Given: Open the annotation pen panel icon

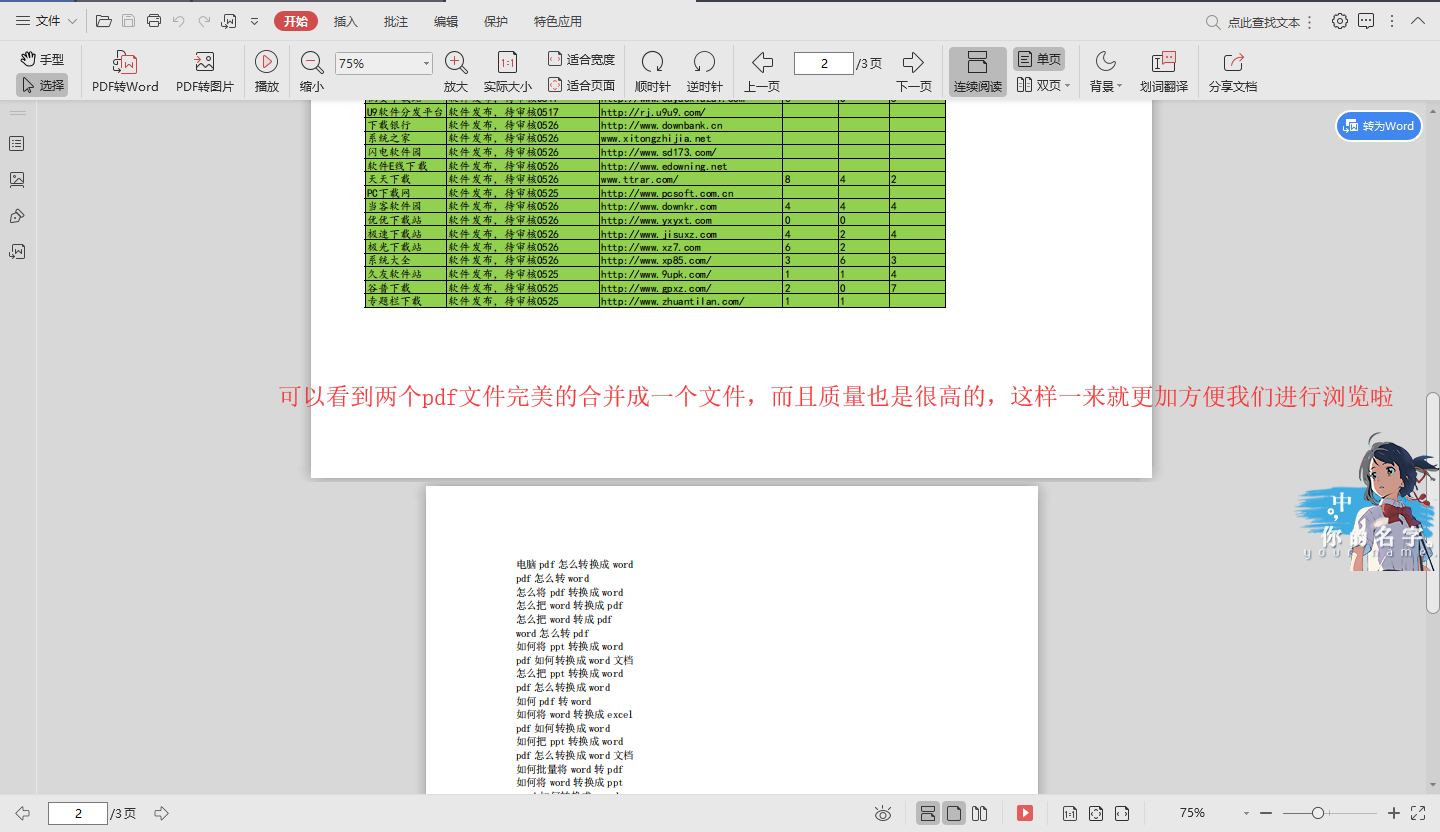Looking at the screenshot, I should (17, 216).
